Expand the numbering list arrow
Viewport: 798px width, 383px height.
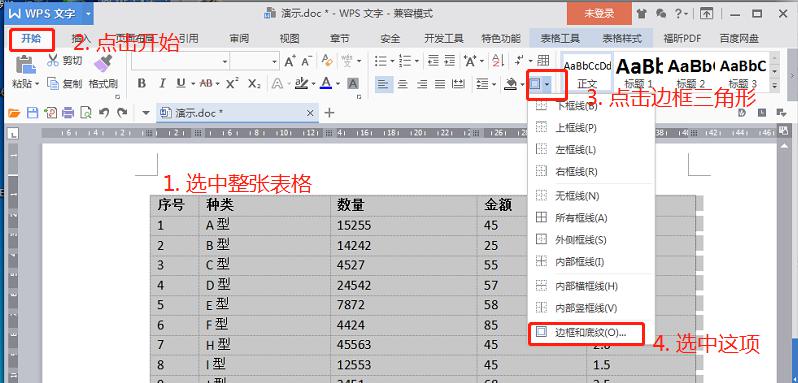point(417,62)
